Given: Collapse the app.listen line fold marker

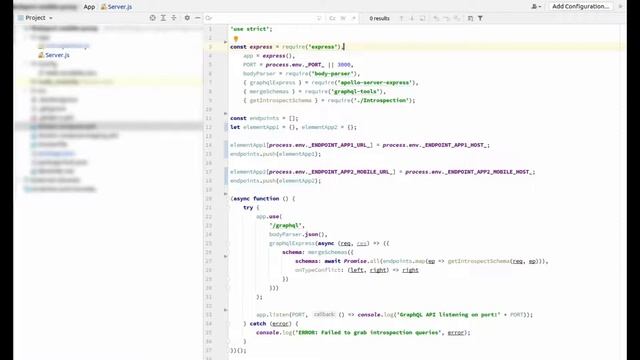Looking at the screenshot, I should click(225, 310).
